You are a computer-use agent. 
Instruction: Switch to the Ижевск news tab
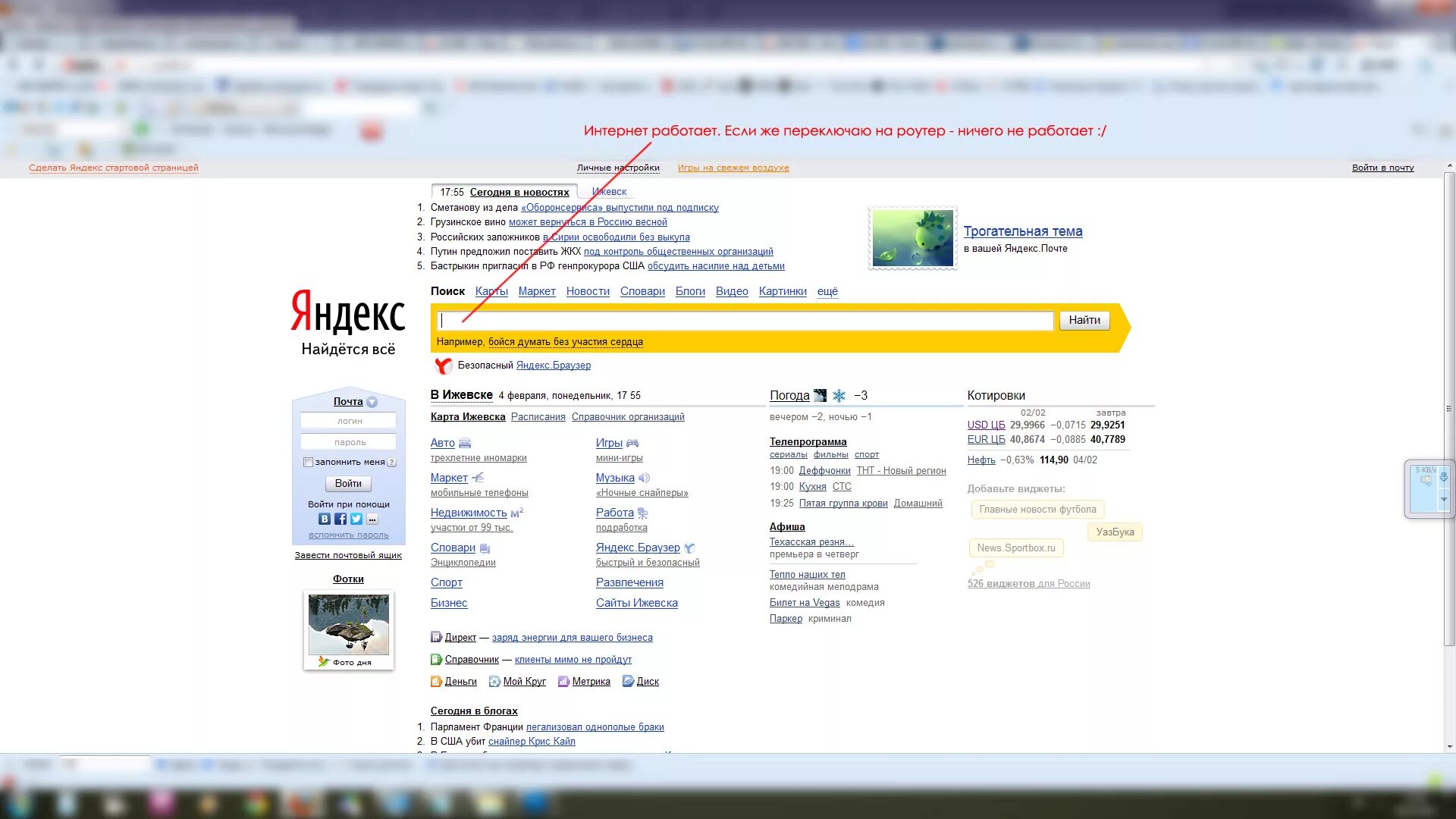[x=609, y=192]
